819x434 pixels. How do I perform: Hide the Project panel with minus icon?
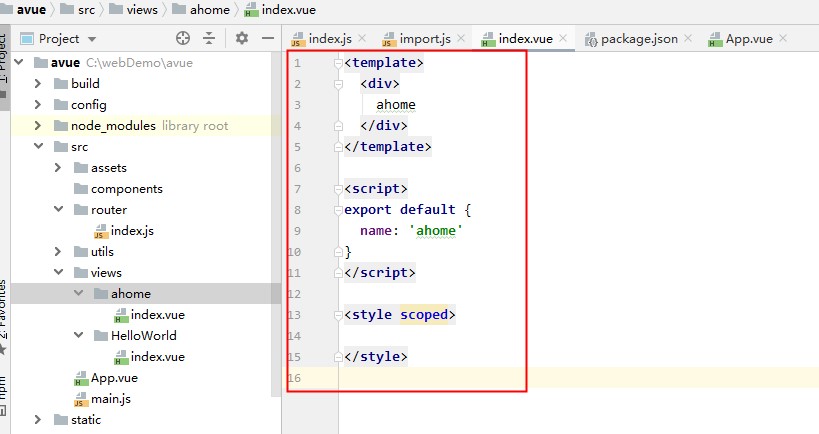tap(268, 38)
